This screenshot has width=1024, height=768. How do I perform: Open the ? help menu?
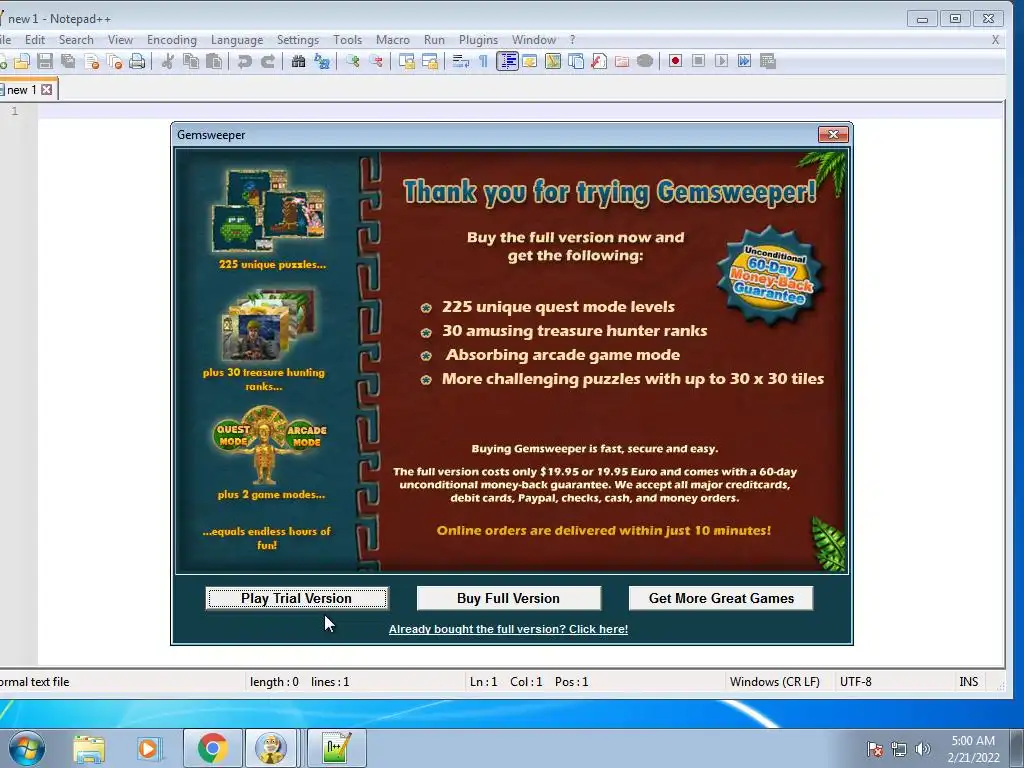pyautogui.click(x=572, y=40)
